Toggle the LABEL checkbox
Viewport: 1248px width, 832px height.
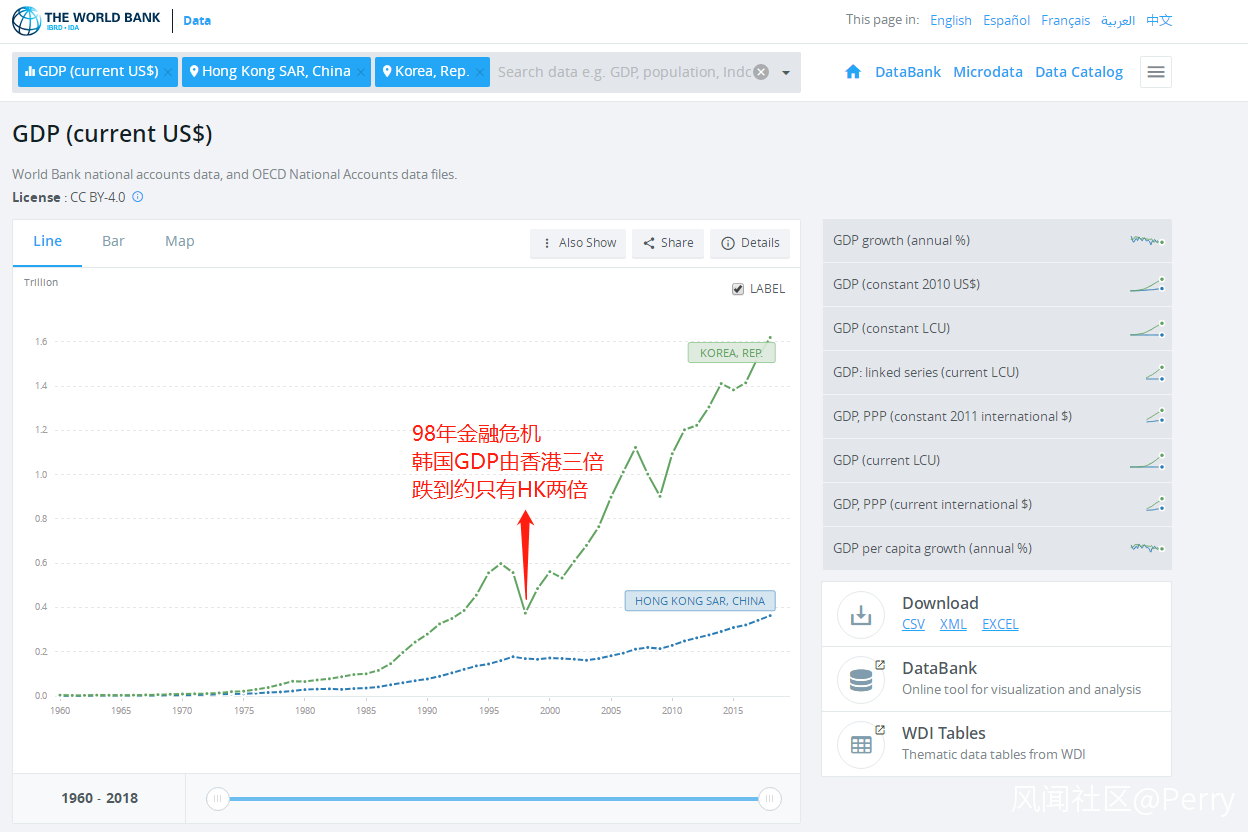click(739, 289)
